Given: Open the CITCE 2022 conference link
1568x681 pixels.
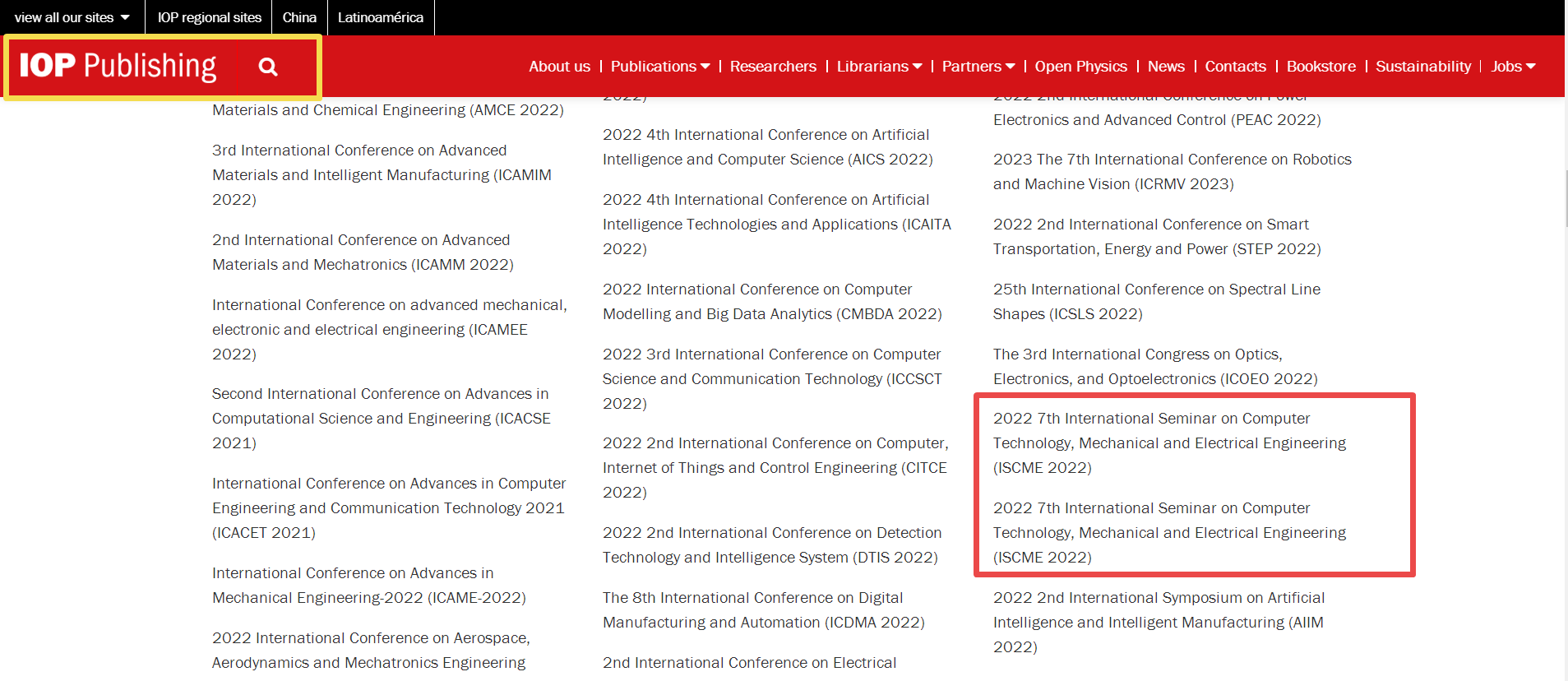Looking at the screenshot, I should 775,468.
